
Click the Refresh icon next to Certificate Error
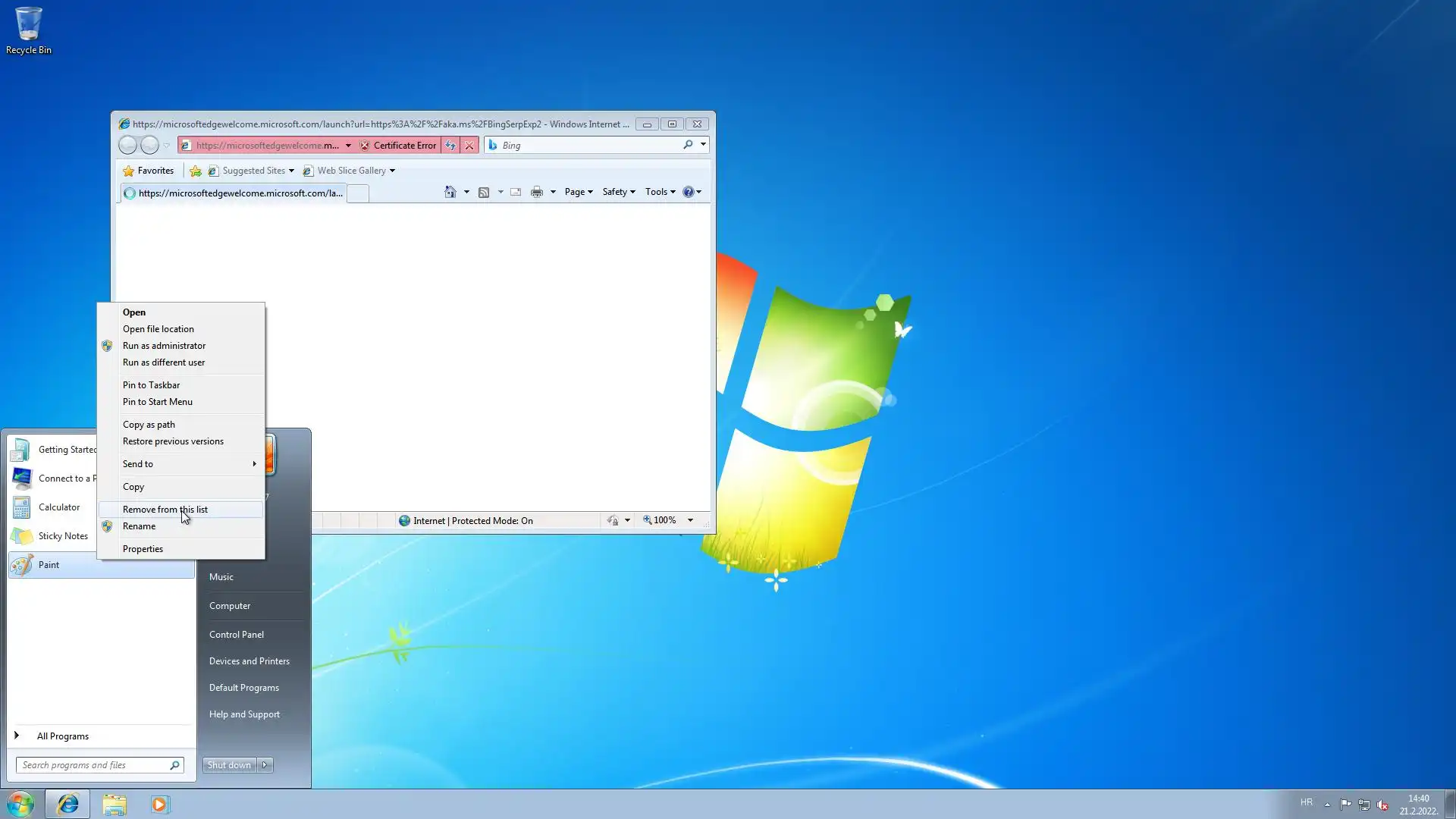[450, 146]
